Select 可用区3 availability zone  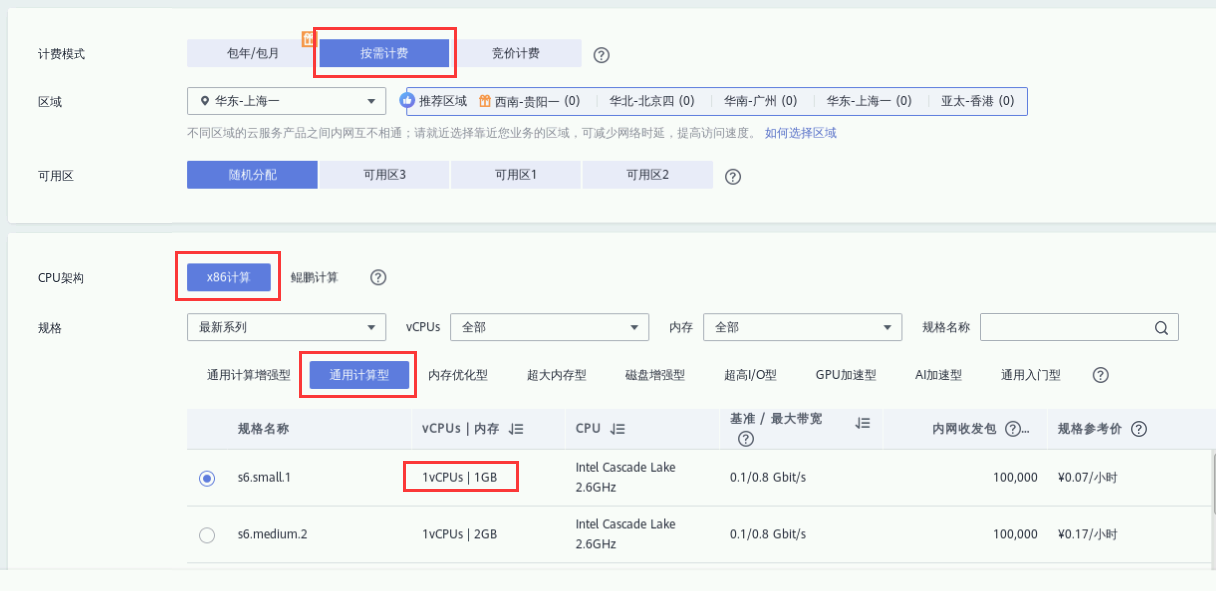[384, 175]
